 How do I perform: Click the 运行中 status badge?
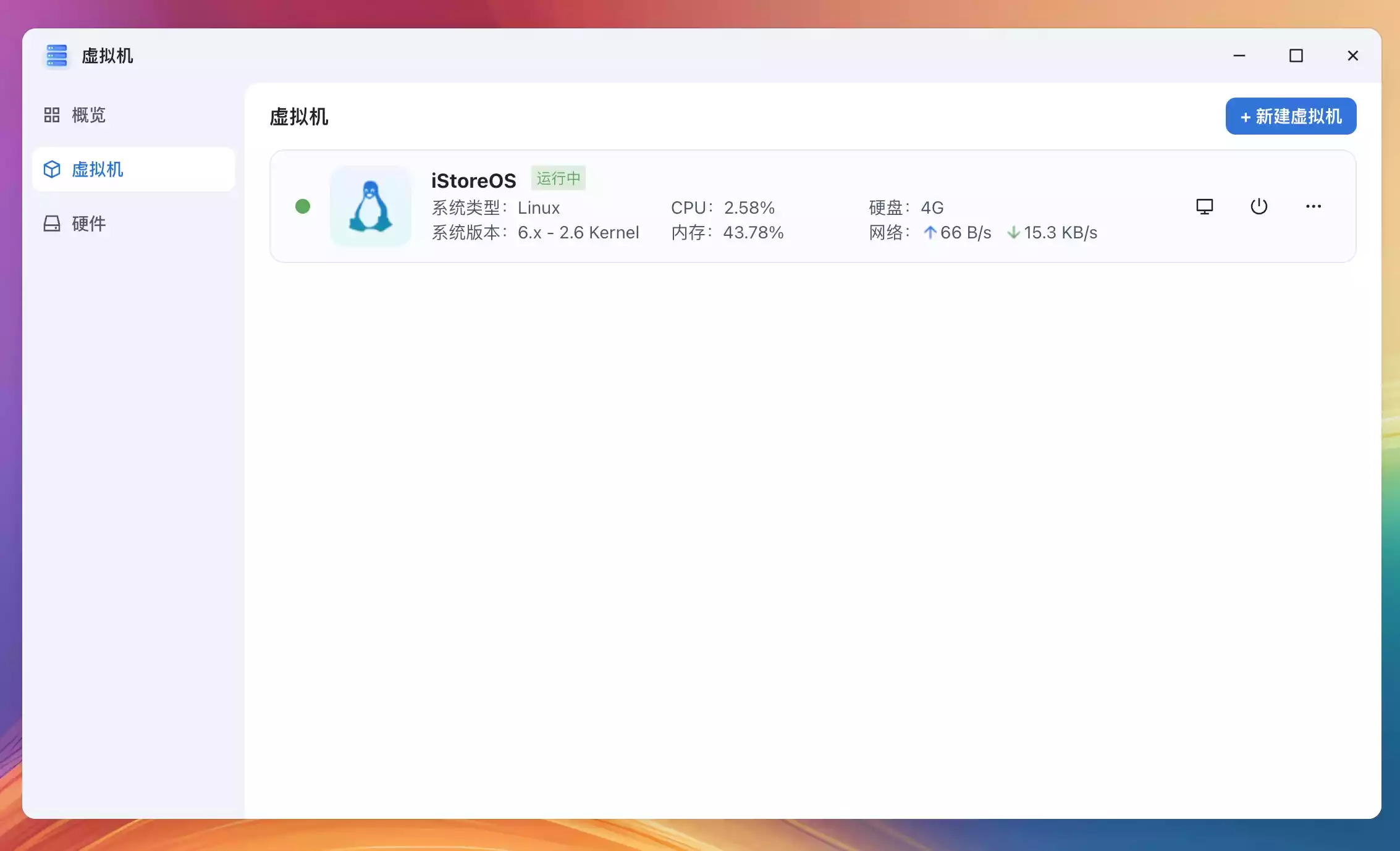click(x=558, y=178)
